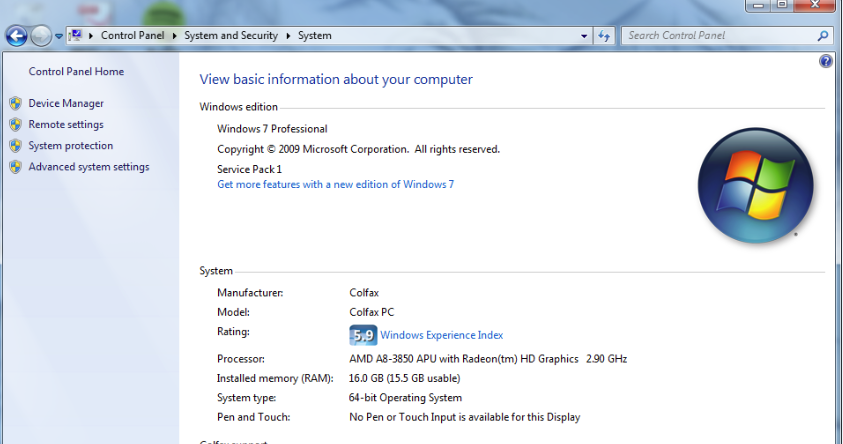Expand the arrow after Control Panel breadcrumb
The image size is (843, 444).
[x=176, y=36]
